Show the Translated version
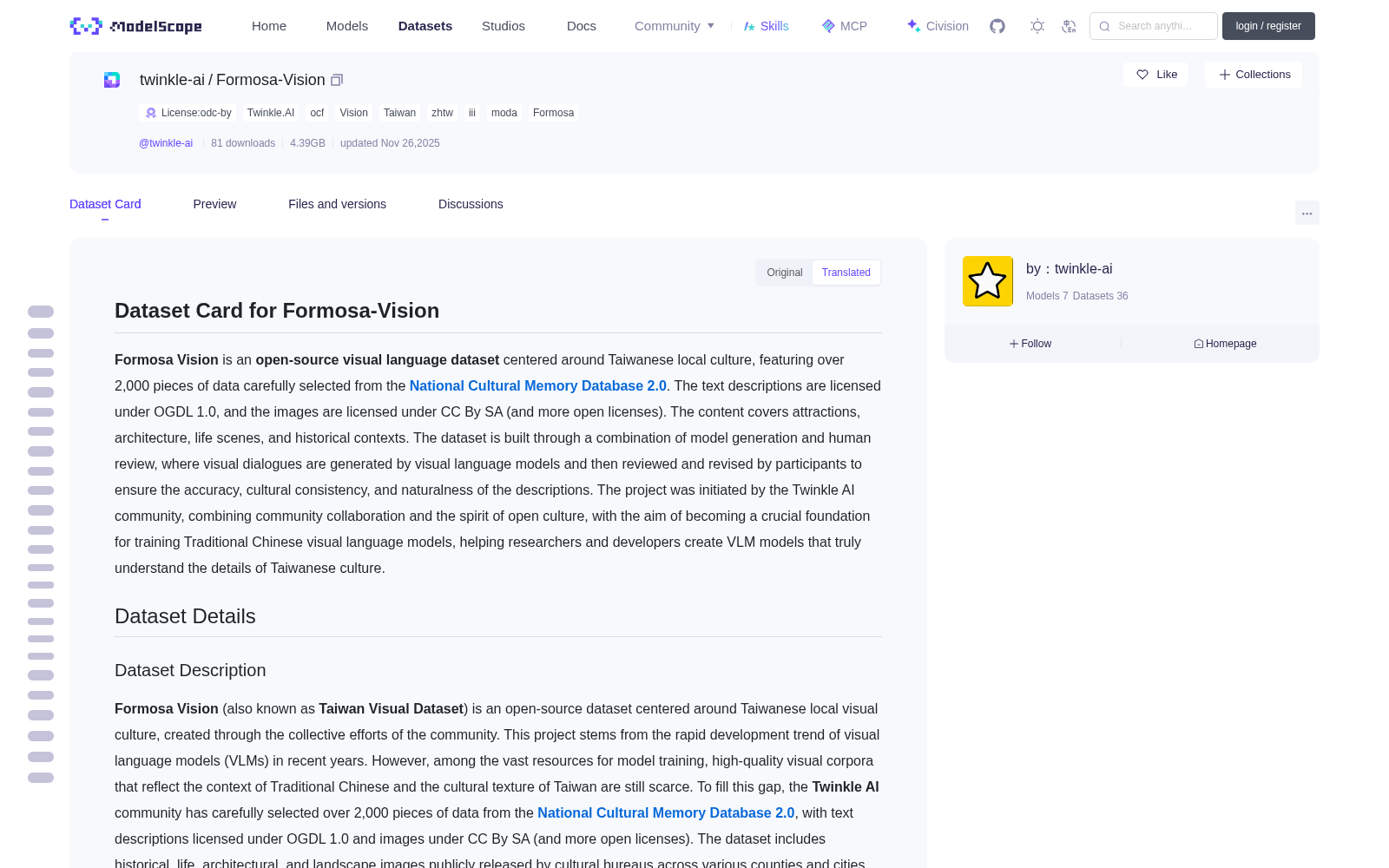The height and width of the screenshot is (868, 1389). pos(846,273)
